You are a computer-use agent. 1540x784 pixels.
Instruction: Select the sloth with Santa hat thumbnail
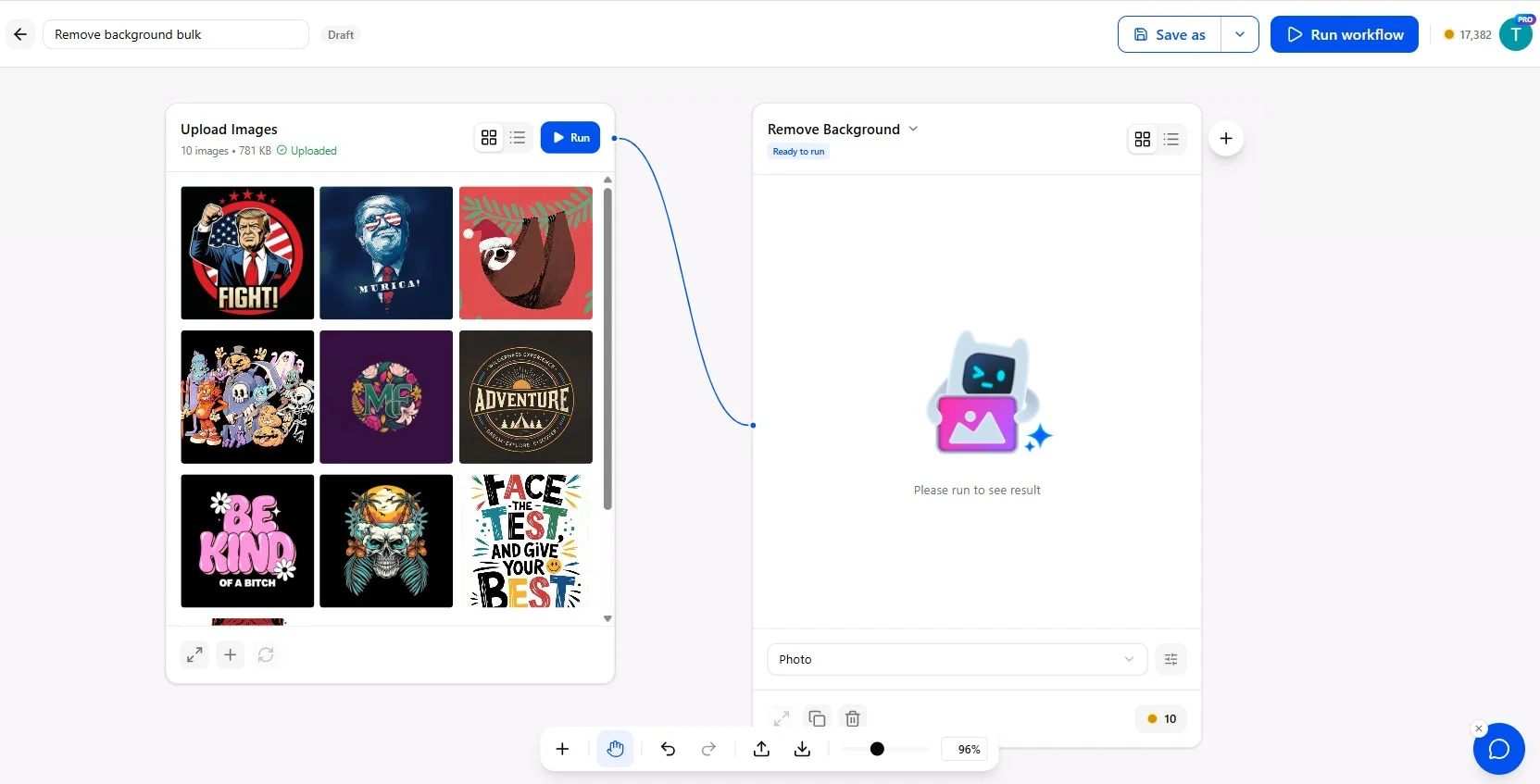526,253
